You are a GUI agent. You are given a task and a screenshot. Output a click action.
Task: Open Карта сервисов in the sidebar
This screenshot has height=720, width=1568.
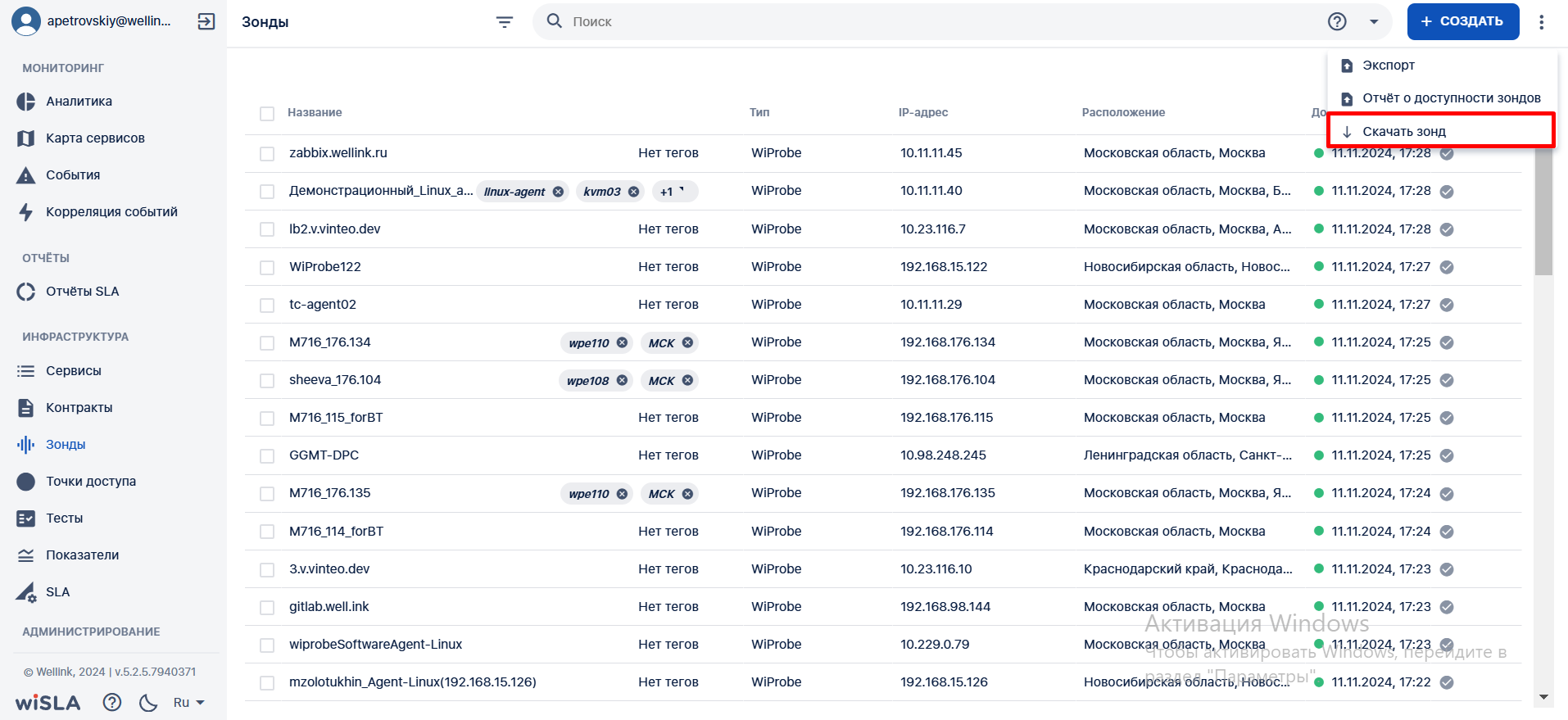click(95, 138)
